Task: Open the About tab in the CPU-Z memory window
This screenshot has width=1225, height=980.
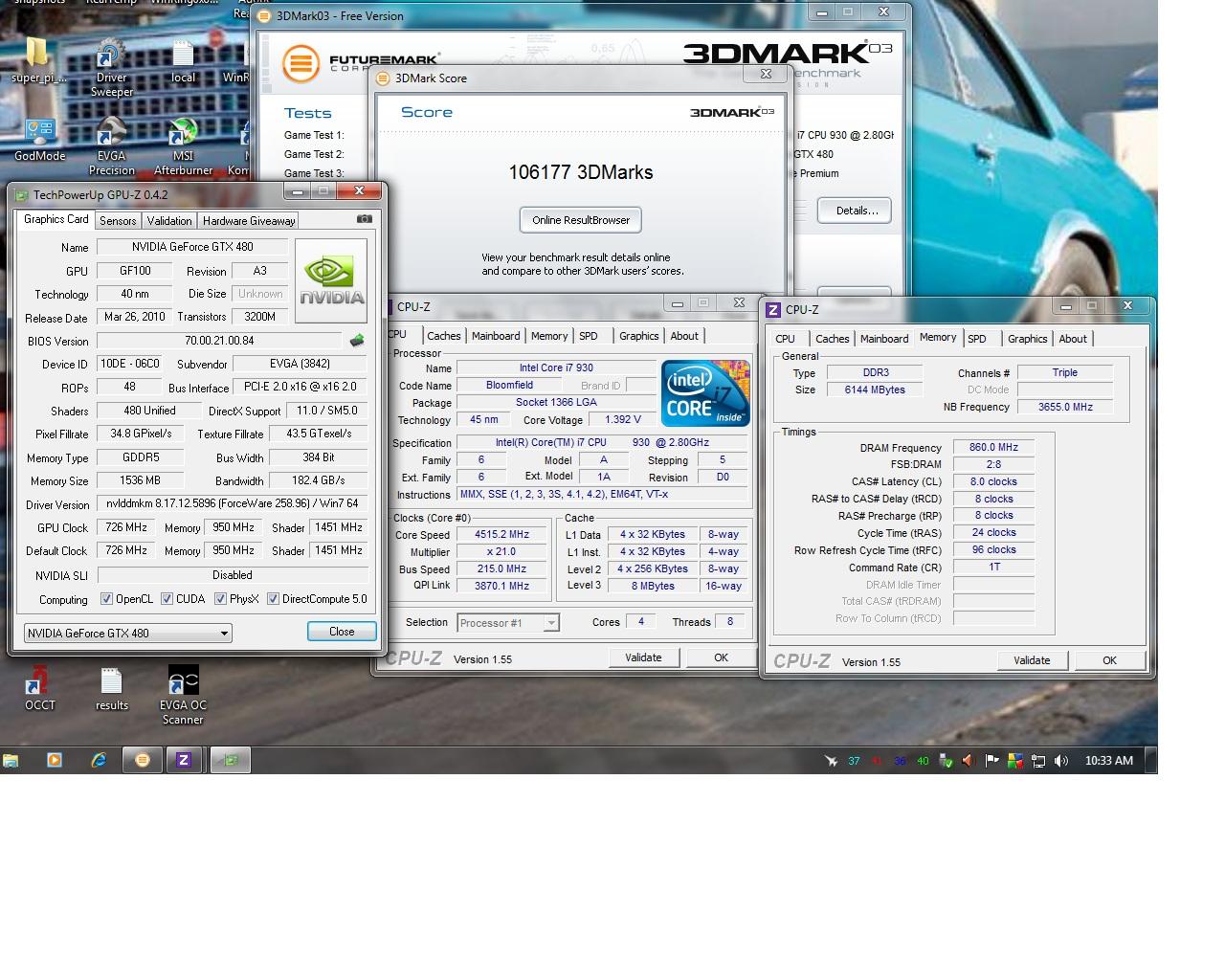Action: point(1073,339)
